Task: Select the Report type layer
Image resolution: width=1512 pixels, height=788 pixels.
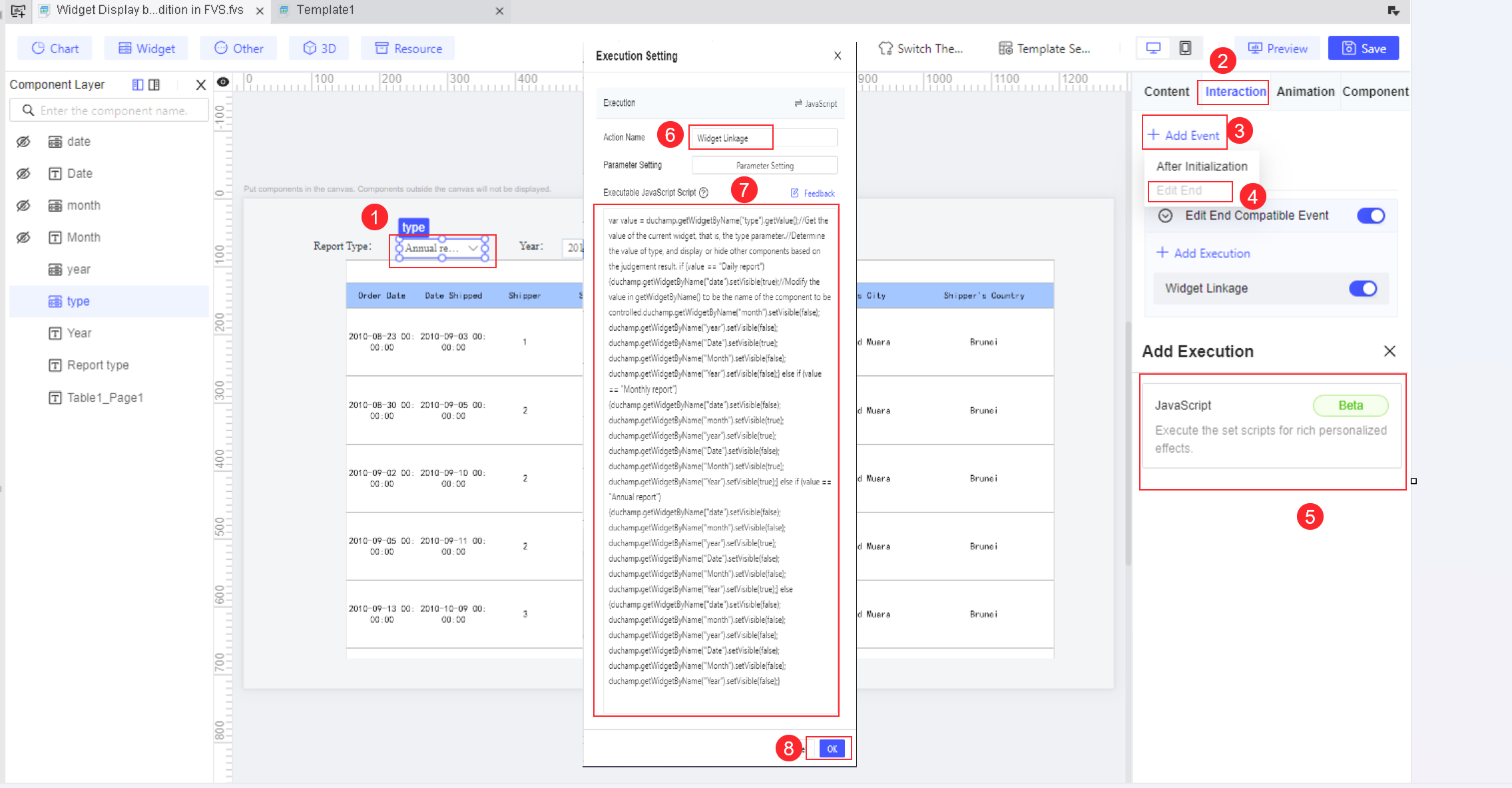Action: click(109, 365)
